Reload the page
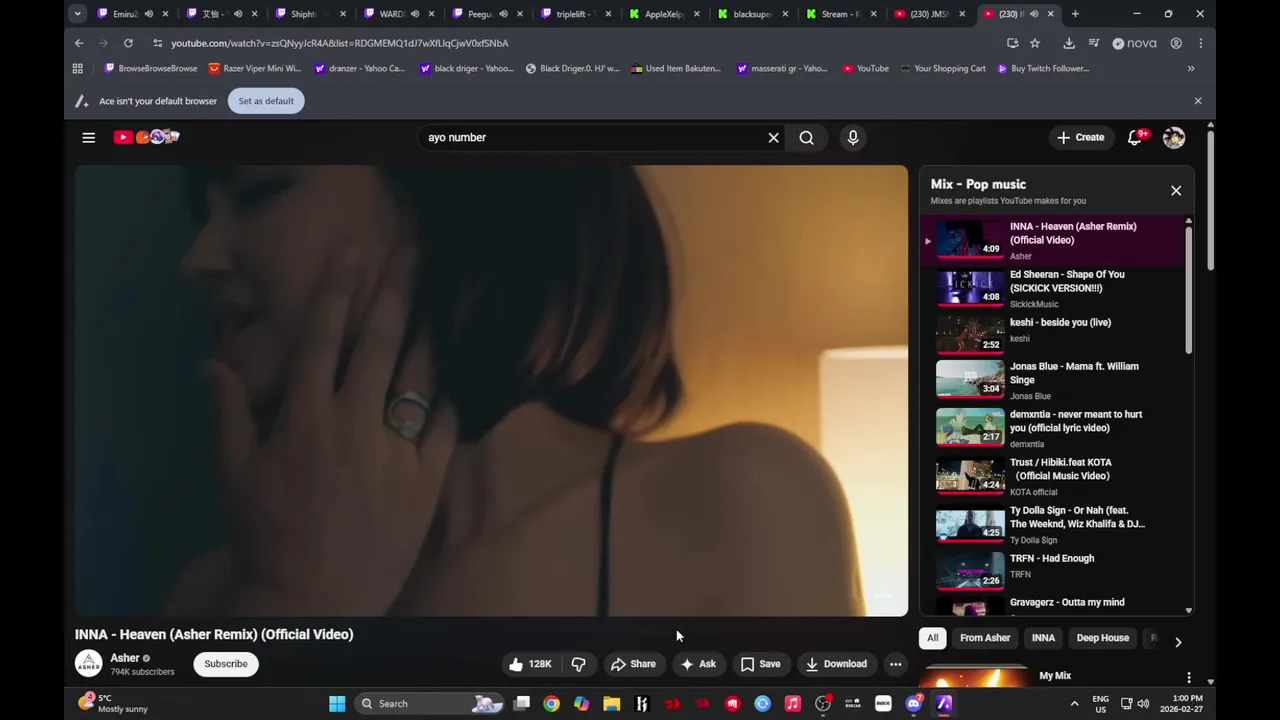The height and width of the screenshot is (720, 1280). (128, 43)
